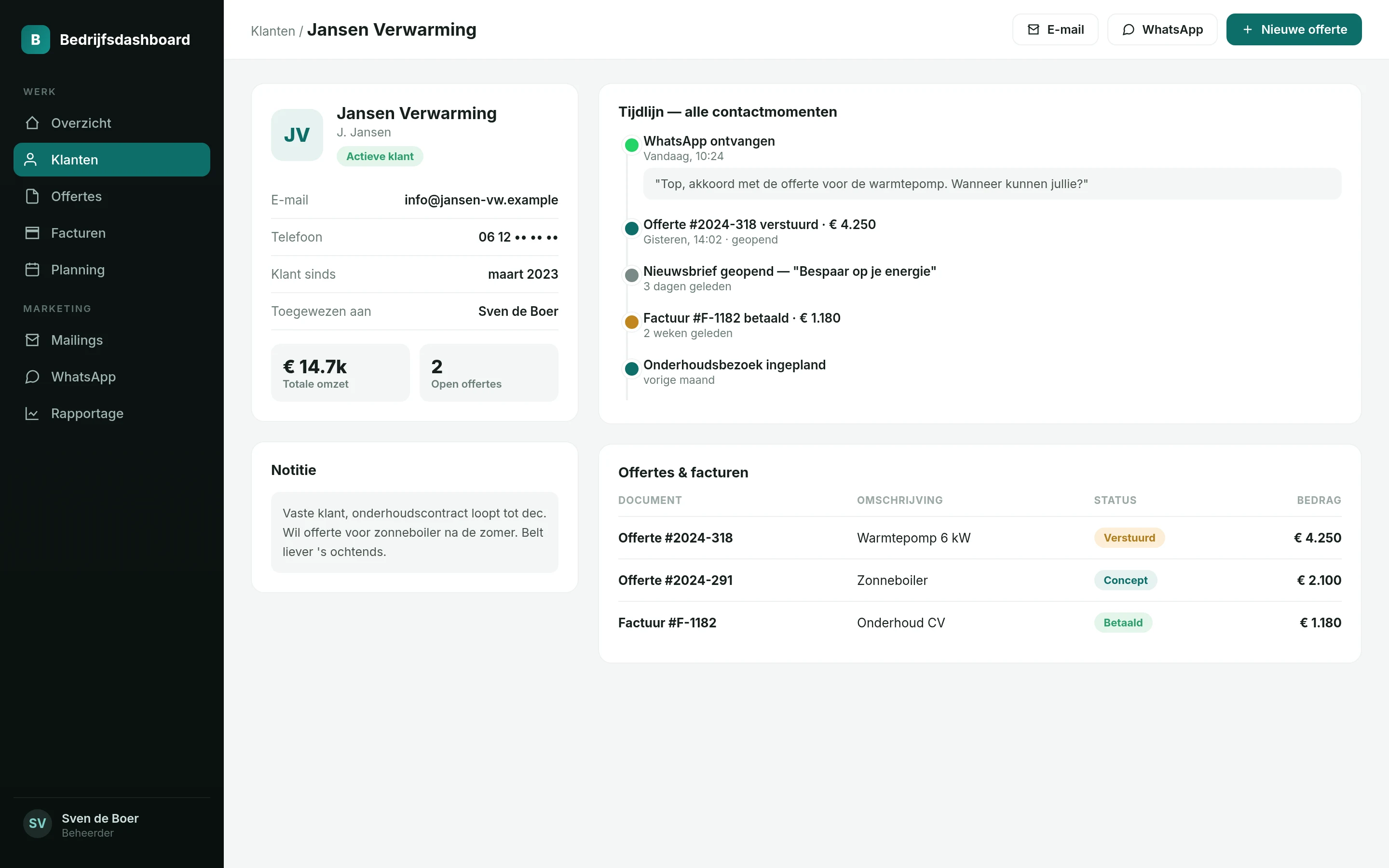Click the Onderhoudsbezoek ingepland timeline dot
1389x868 pixels.
pos(631,369)
